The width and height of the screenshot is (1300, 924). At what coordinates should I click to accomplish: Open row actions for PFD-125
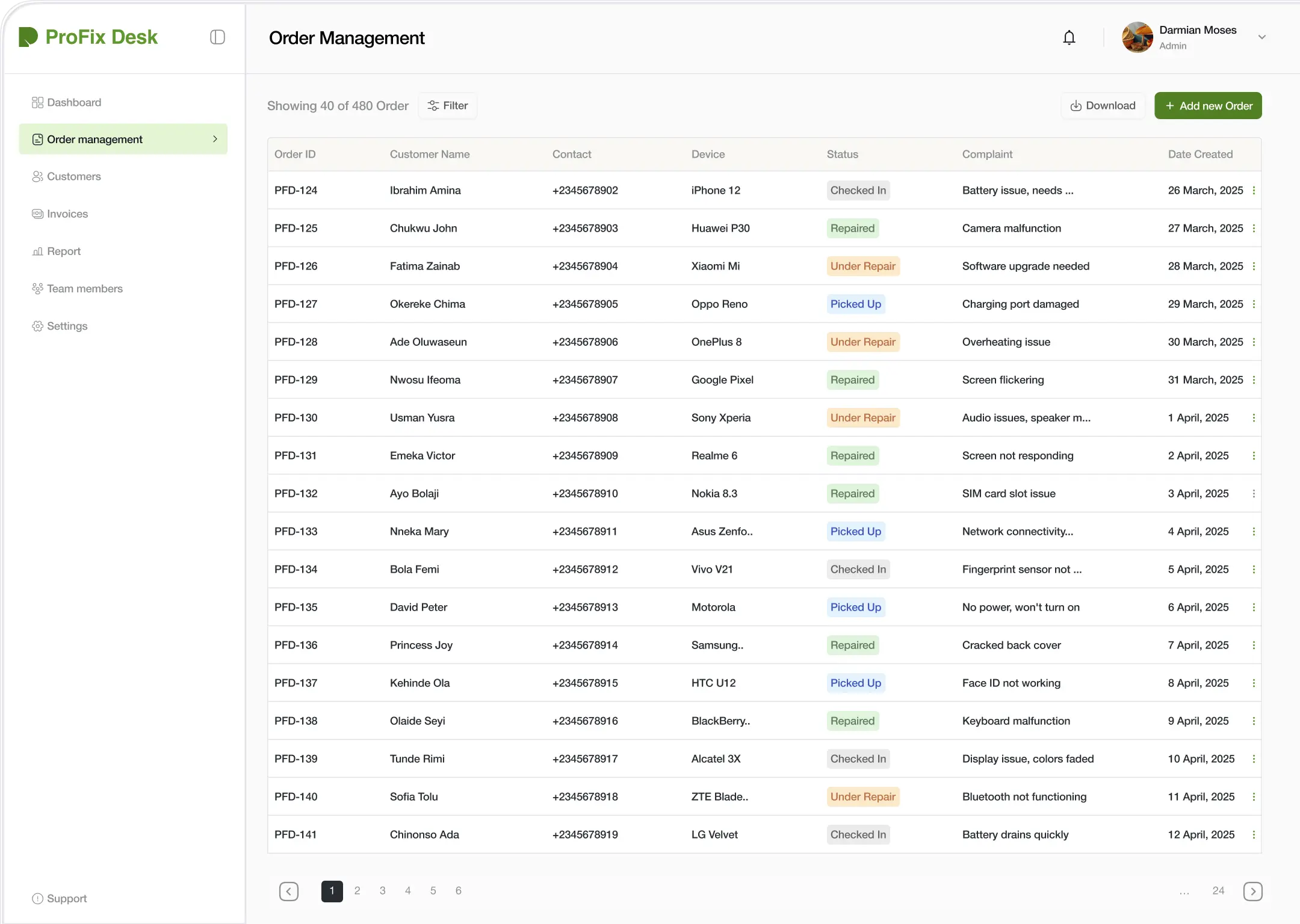pyautogui.click(x=1254, y=228)
